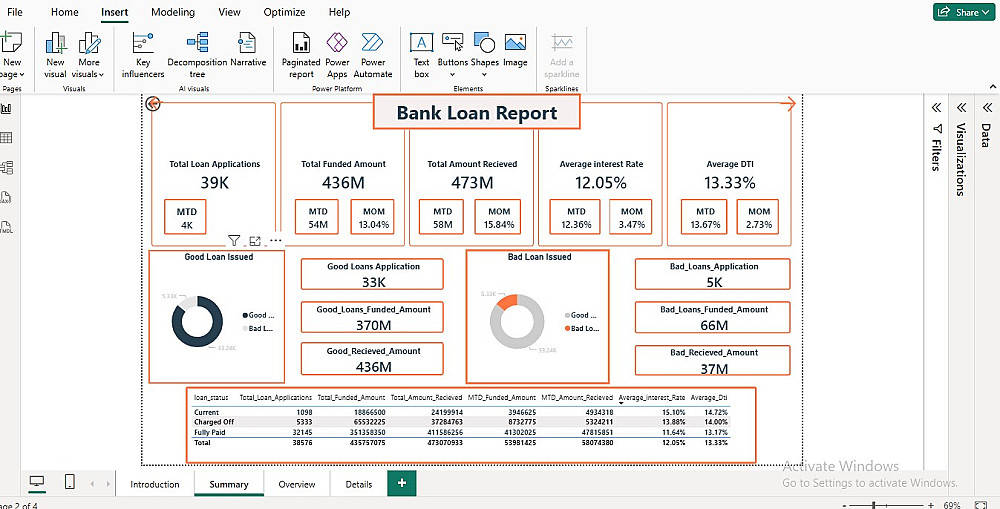Viewport: 1000px width, 509px height.
Task: Click the Share button
Action: click(964, 12)
